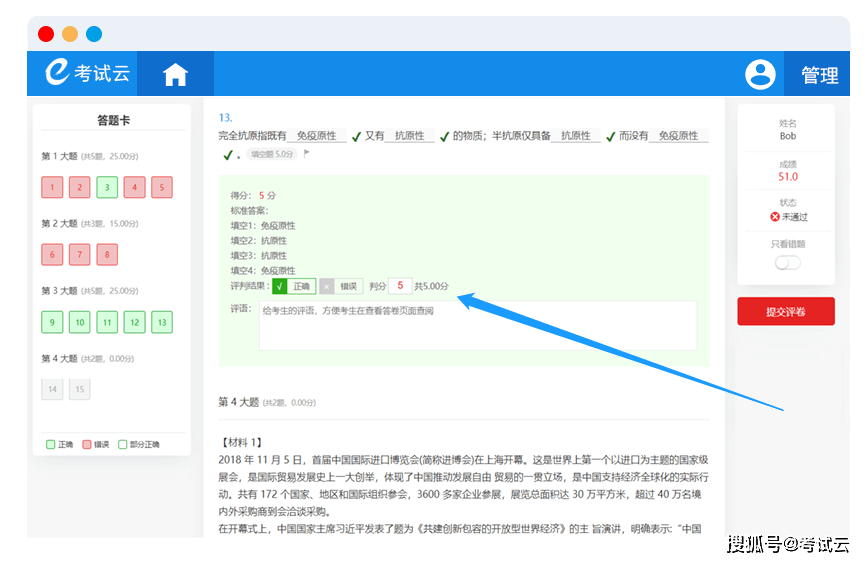The width and height of the screenshot is (868, 563).
Task: Jump to question 7 in answer card
Action: tap(80, 255)
